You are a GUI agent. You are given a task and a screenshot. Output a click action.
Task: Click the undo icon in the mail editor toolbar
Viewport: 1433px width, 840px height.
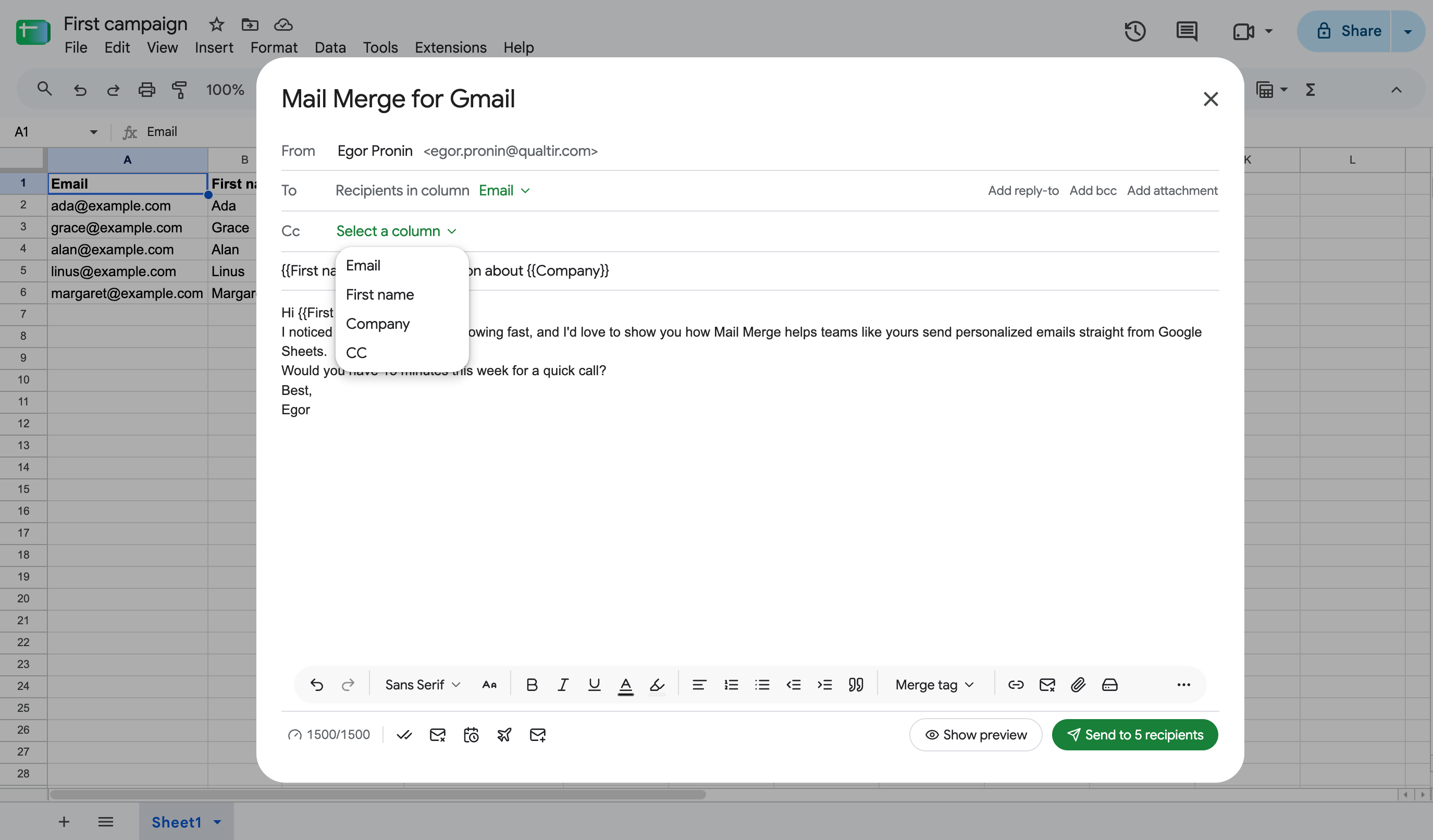317,685
